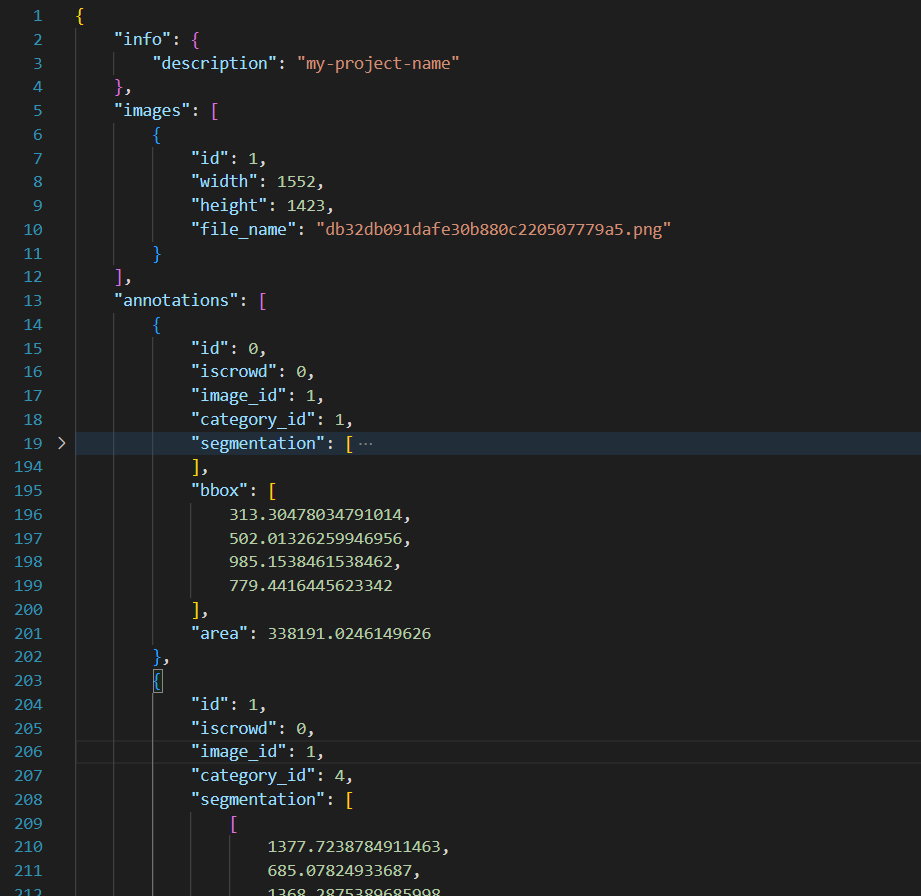This screenshot has width=921, height=896.
Task: Click the "iscrowd" key on line 205
Action: click(x=234, y=729)
